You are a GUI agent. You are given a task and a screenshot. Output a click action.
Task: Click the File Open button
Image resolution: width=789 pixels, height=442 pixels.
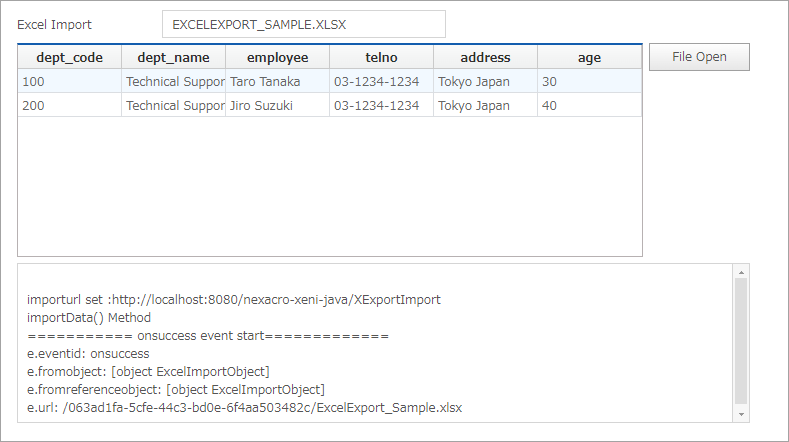point(699,57)
